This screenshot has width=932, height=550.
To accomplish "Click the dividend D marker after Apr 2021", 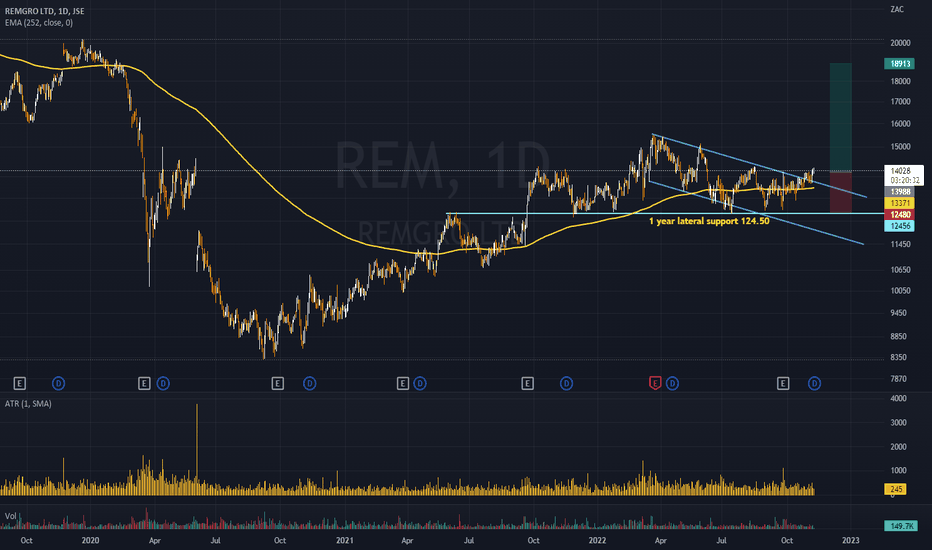I will (420, 384).
